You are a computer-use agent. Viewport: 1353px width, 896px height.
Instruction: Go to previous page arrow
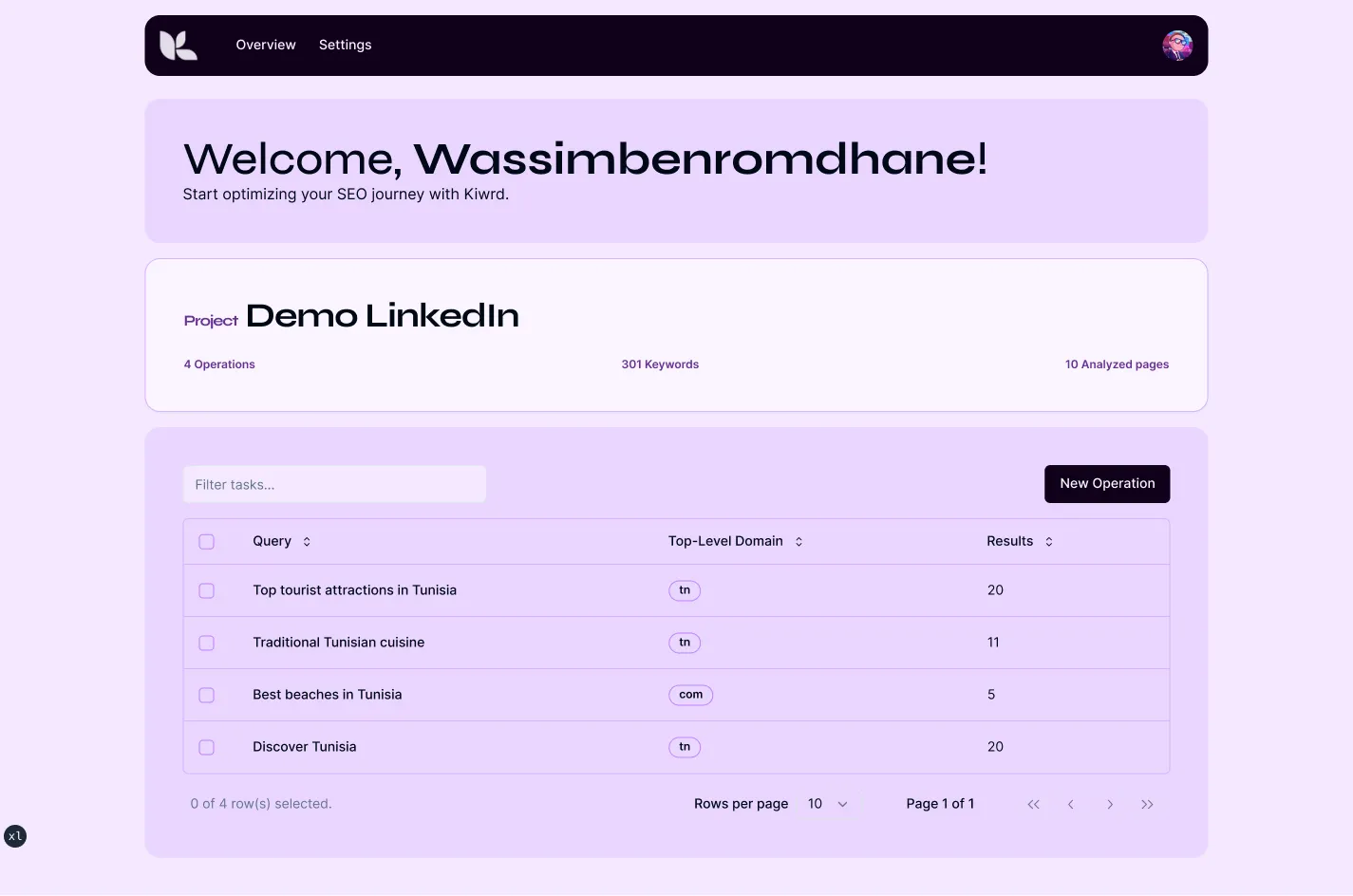pos(1071,804)
